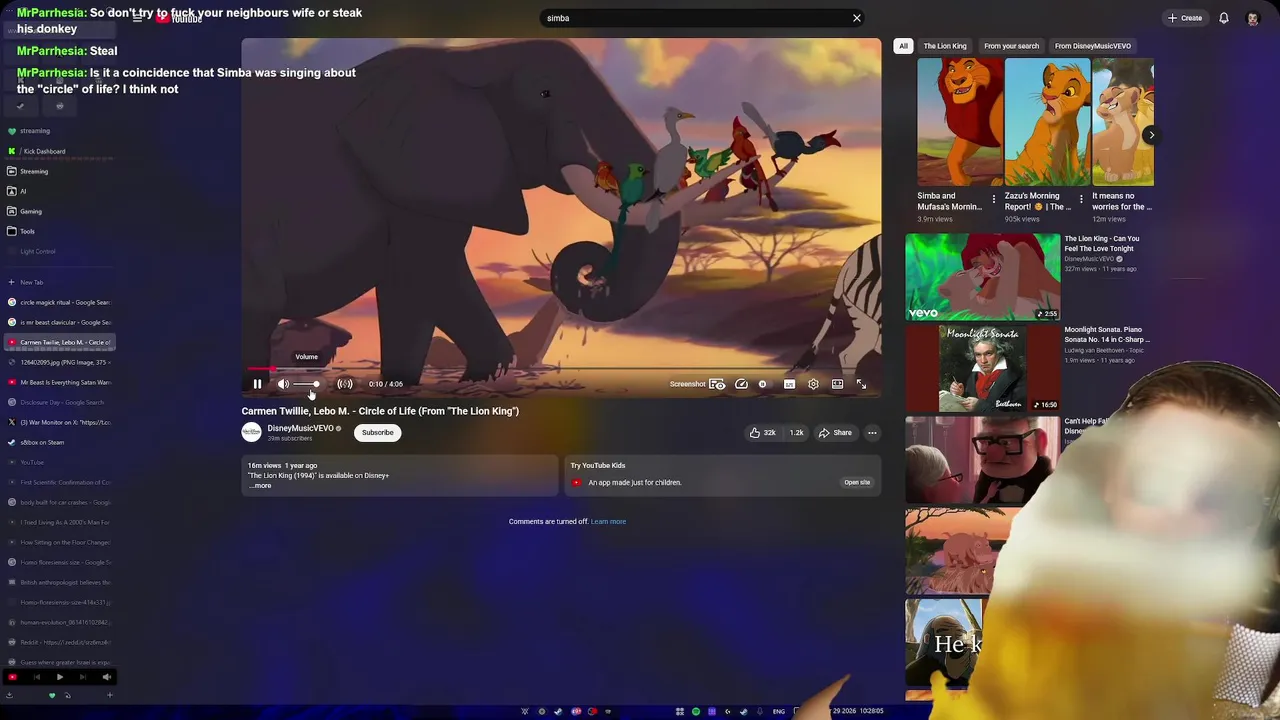1280x720 pixels.
Task: Skip to previous track in sidebar player
Action: [36, 677]
